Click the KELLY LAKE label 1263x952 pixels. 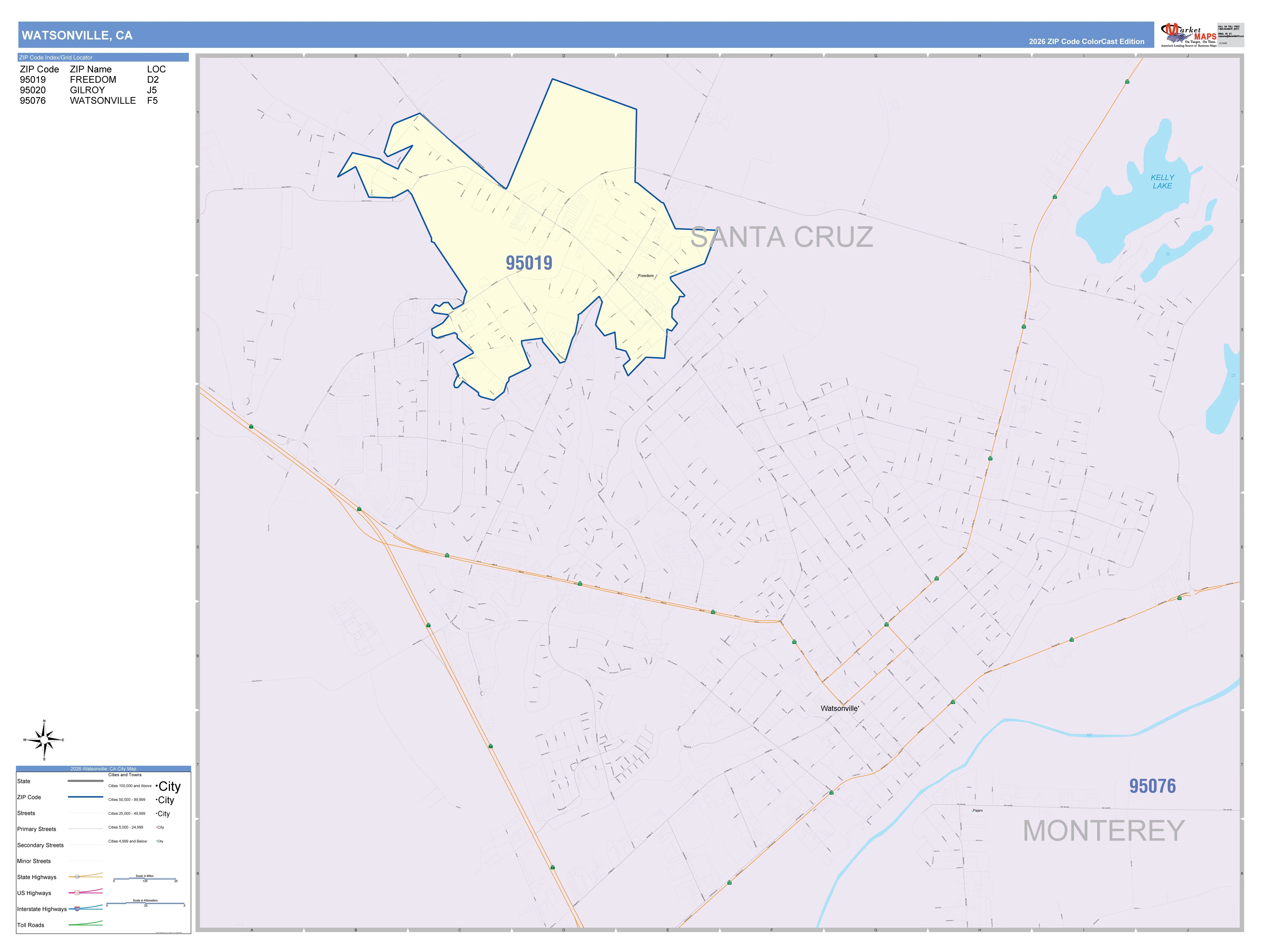(x=1162, y=181)
